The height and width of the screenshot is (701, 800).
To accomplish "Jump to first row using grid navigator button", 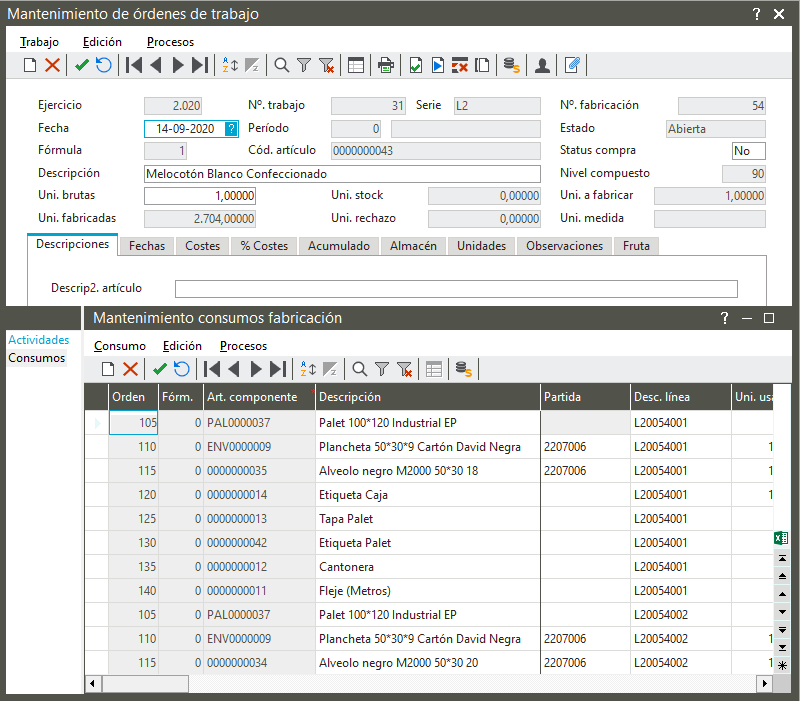I will (x=782, y=558).
